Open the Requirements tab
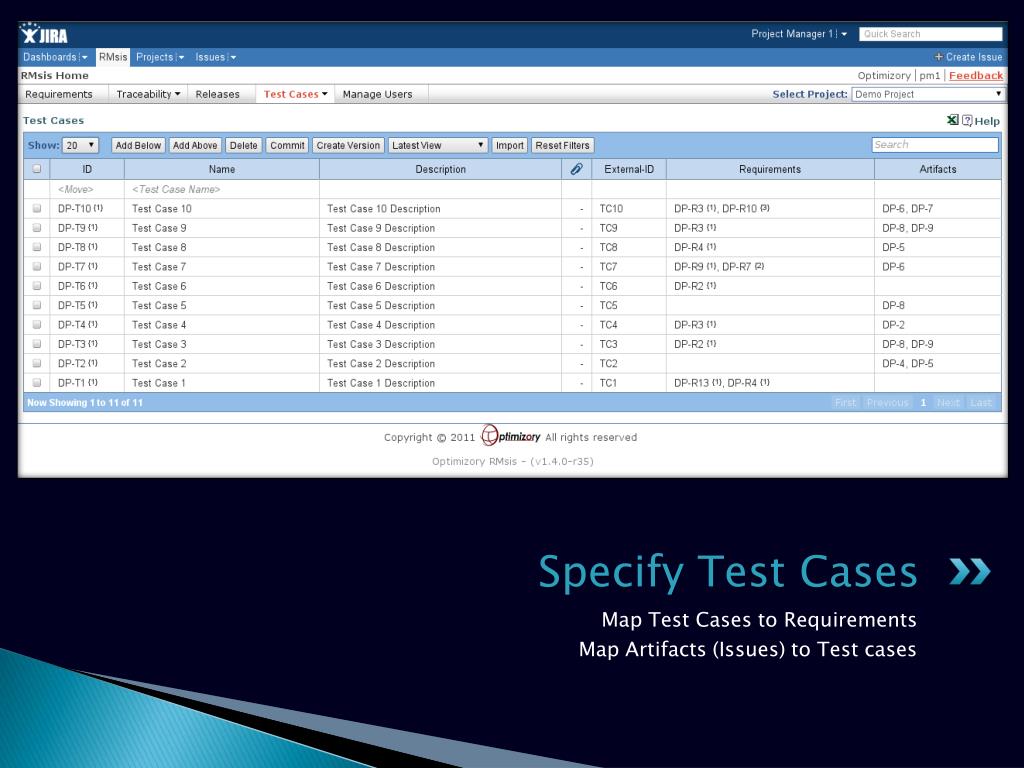The image size is (1024, 768). [x=59, y=94]
